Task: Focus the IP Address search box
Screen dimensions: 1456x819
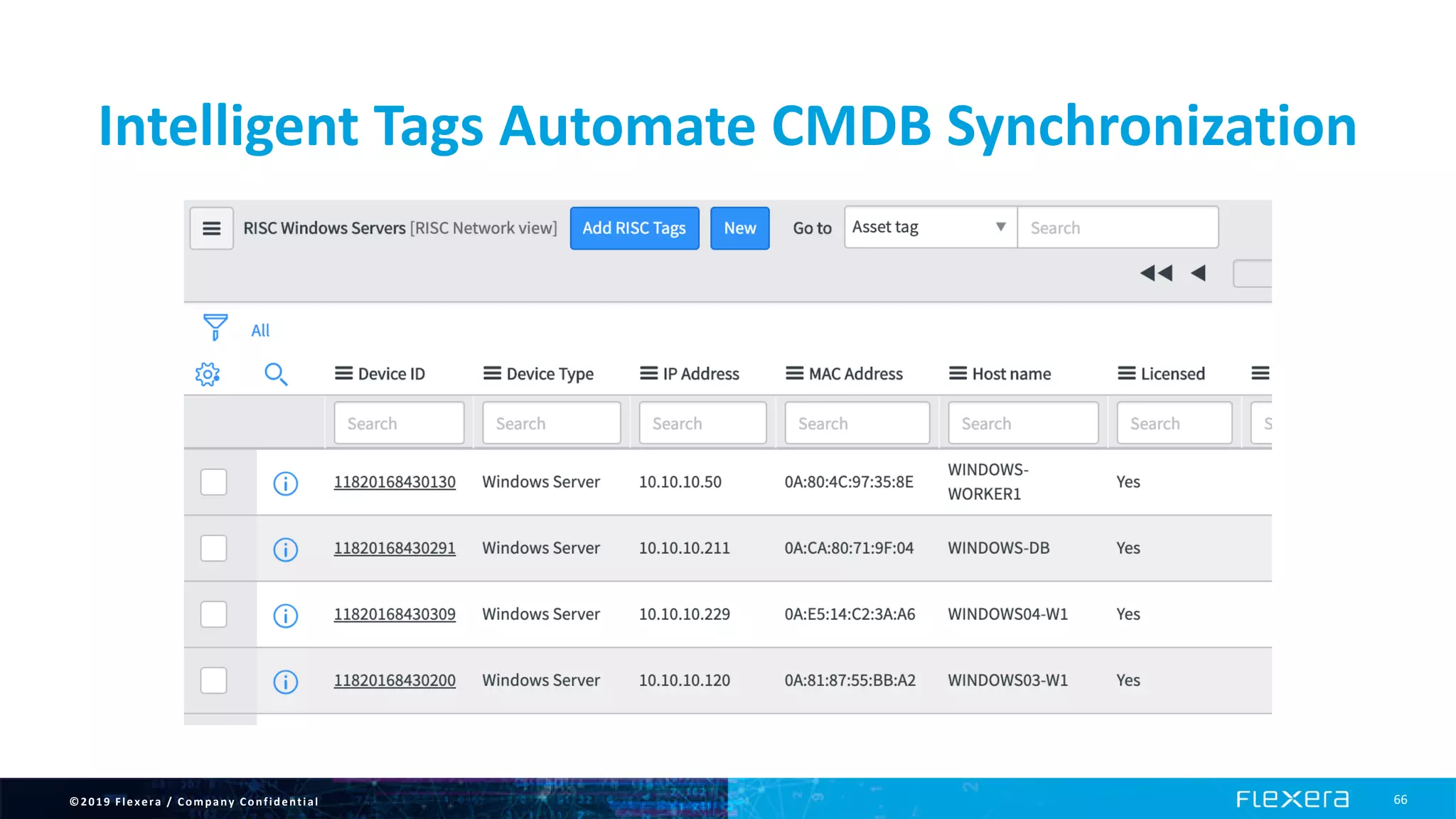Action: (x=702, y=423)
